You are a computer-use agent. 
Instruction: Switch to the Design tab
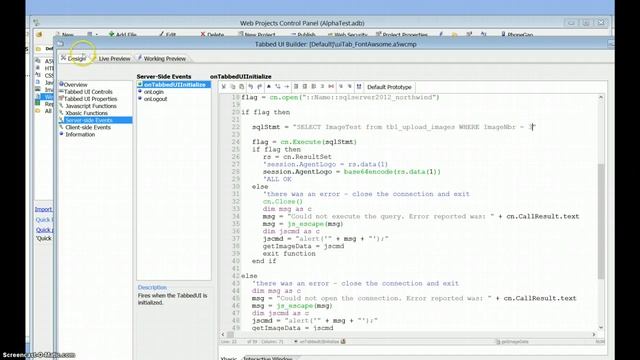pyautogui.click(x=74, y=59)
